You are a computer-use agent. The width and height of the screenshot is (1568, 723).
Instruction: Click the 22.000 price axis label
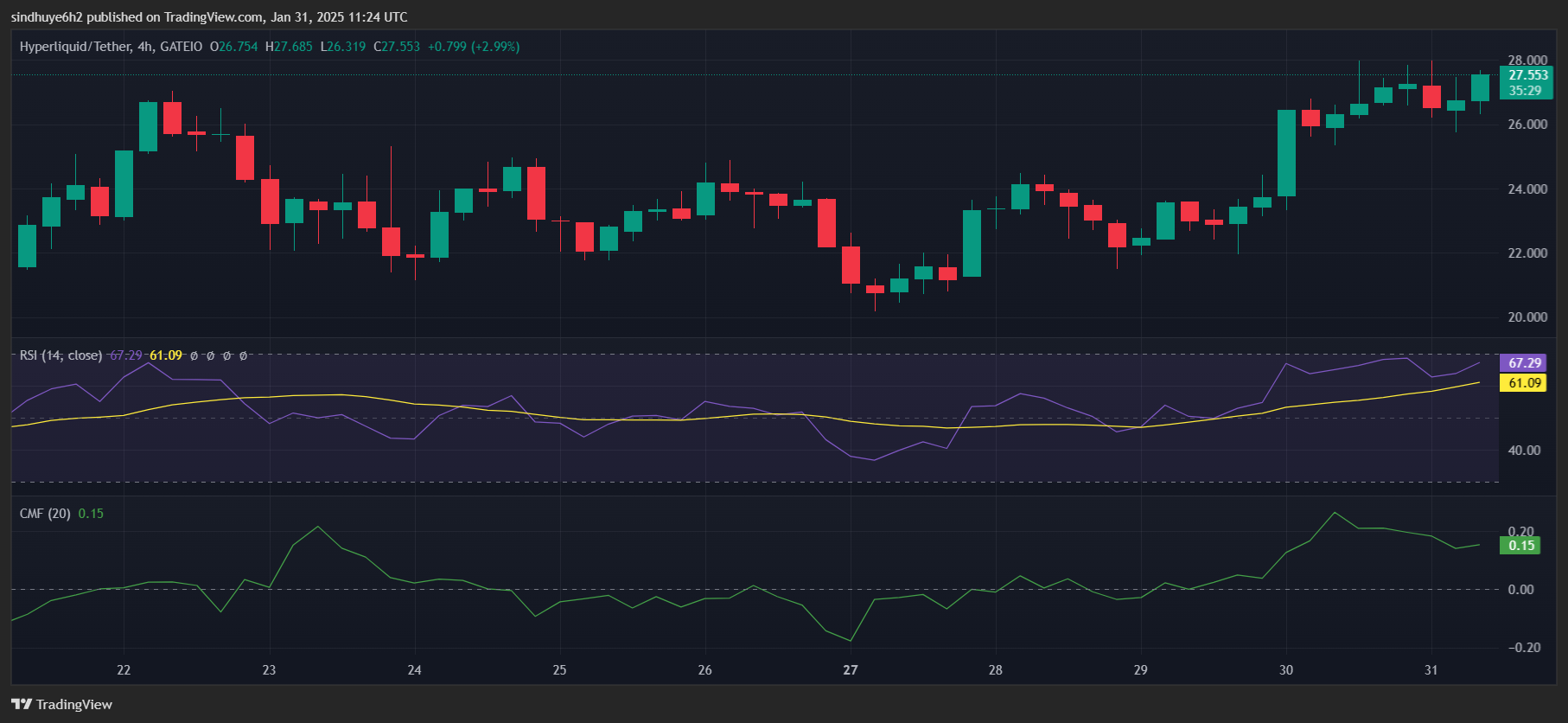click(1527, 253)
